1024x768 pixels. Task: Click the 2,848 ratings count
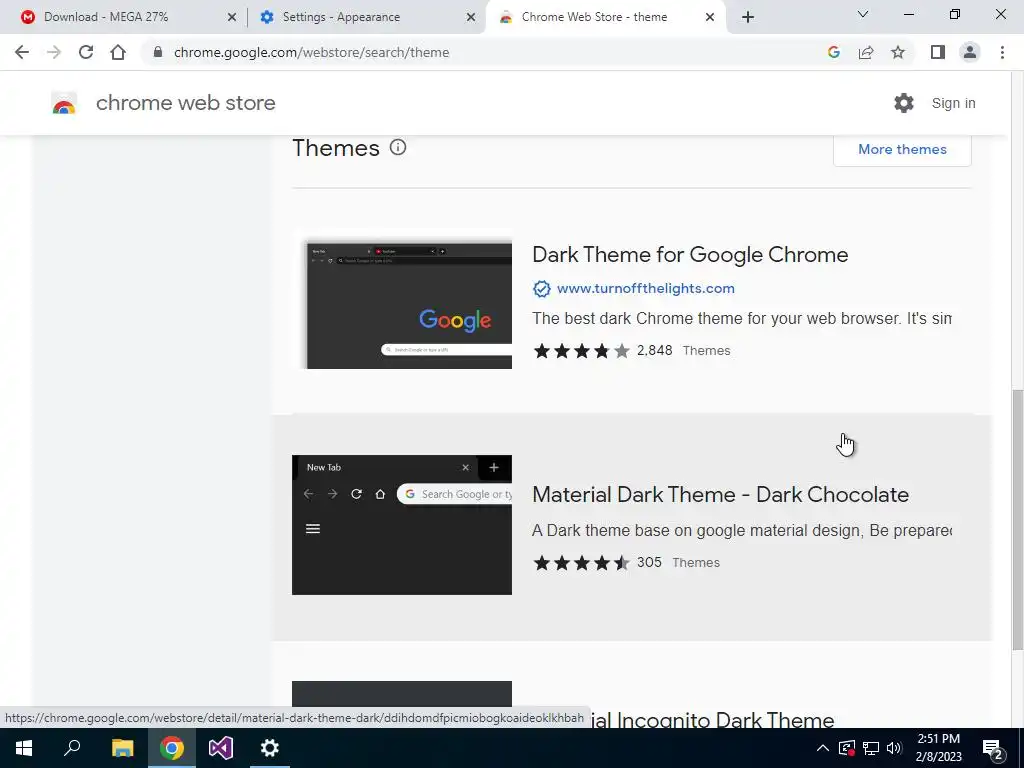point(654,350)
